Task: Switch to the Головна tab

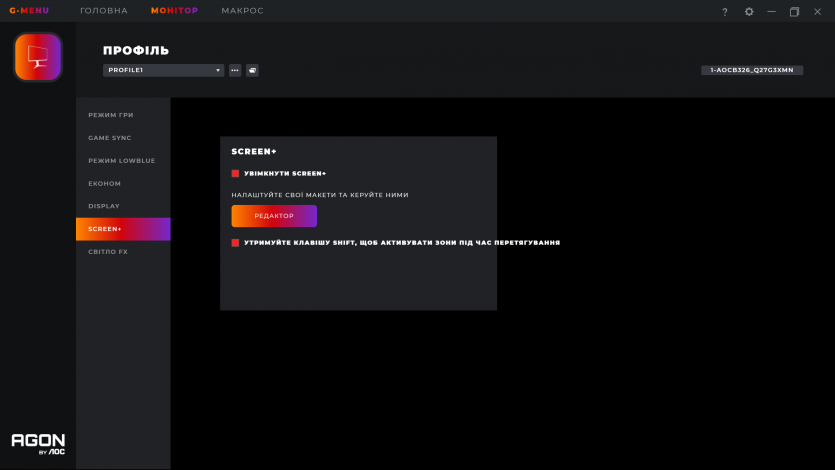Action: pyautogui.click(x=104, y=10)
